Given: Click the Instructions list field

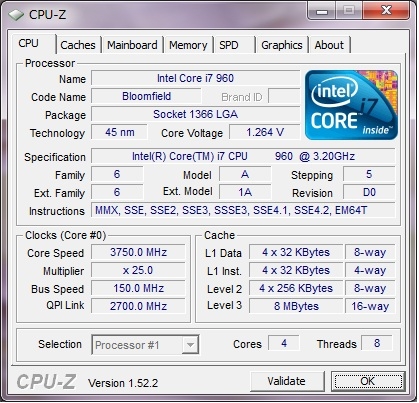Looking at the screenshot, I should tap(243, 211).
